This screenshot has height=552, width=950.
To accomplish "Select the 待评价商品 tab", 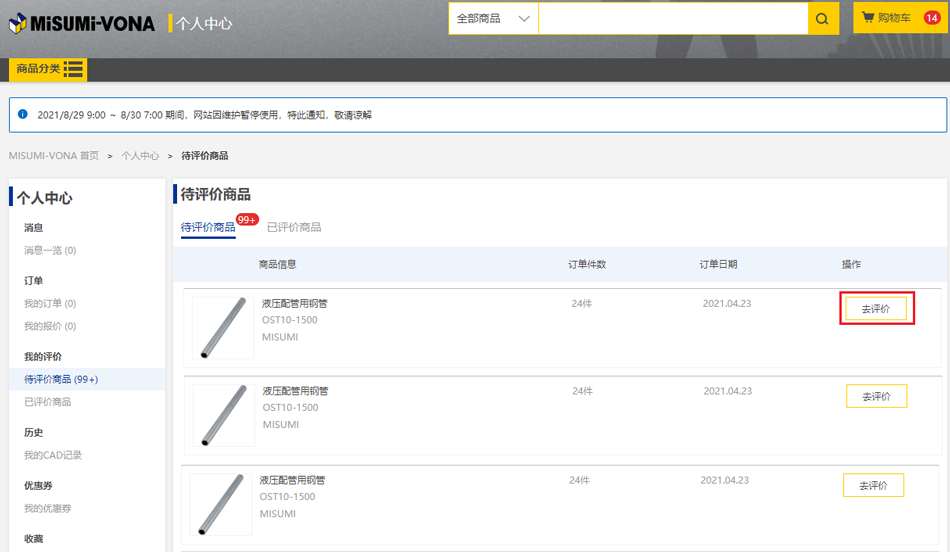I will point(208,228).
